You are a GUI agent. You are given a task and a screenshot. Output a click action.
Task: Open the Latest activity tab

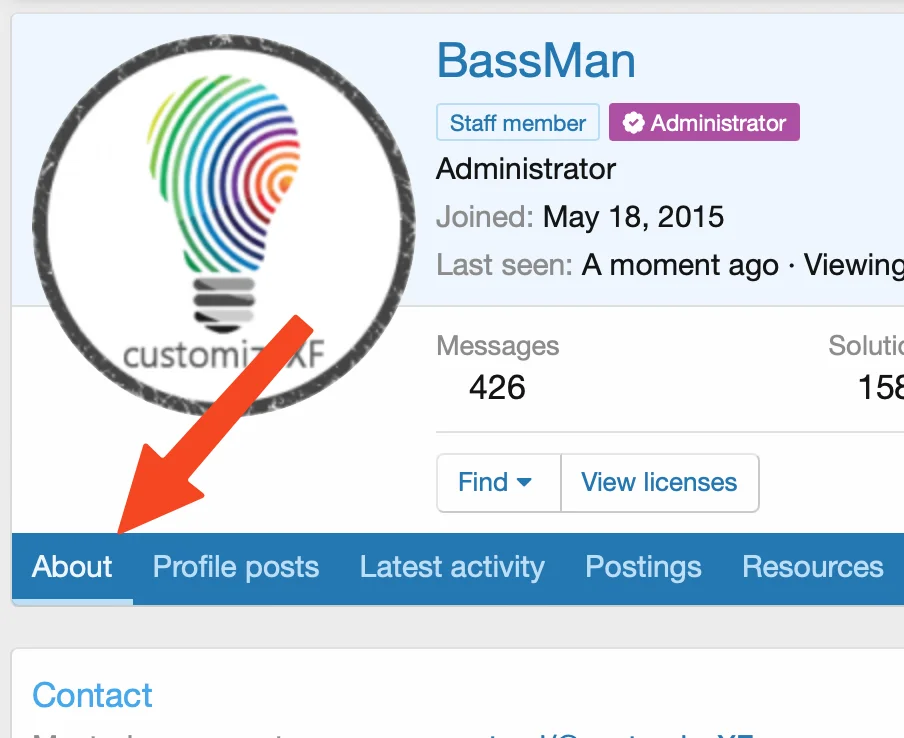pyautogui.click(x=452, y=567)
